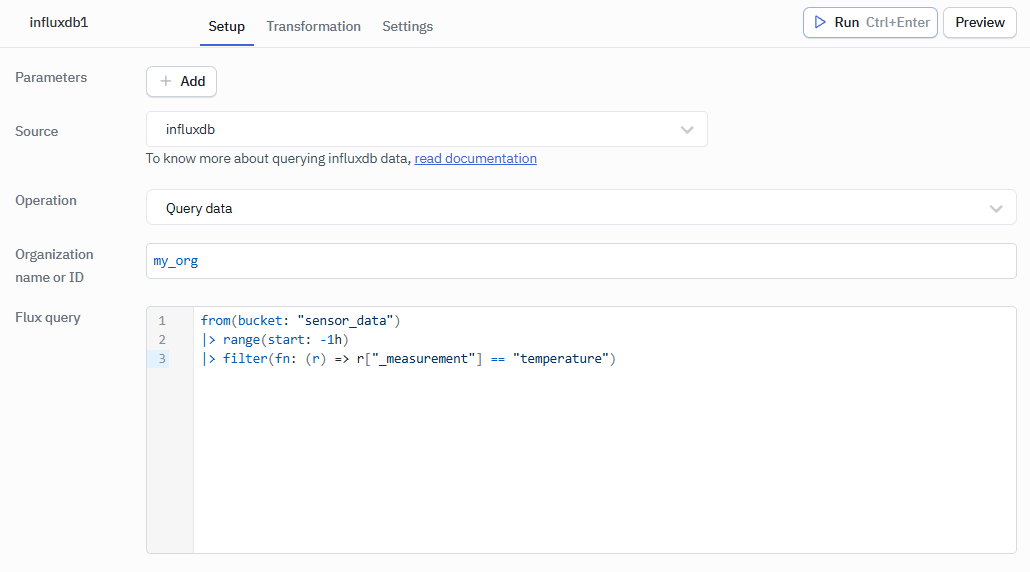Add a new parameter with plus button

(x=181, y=81)
